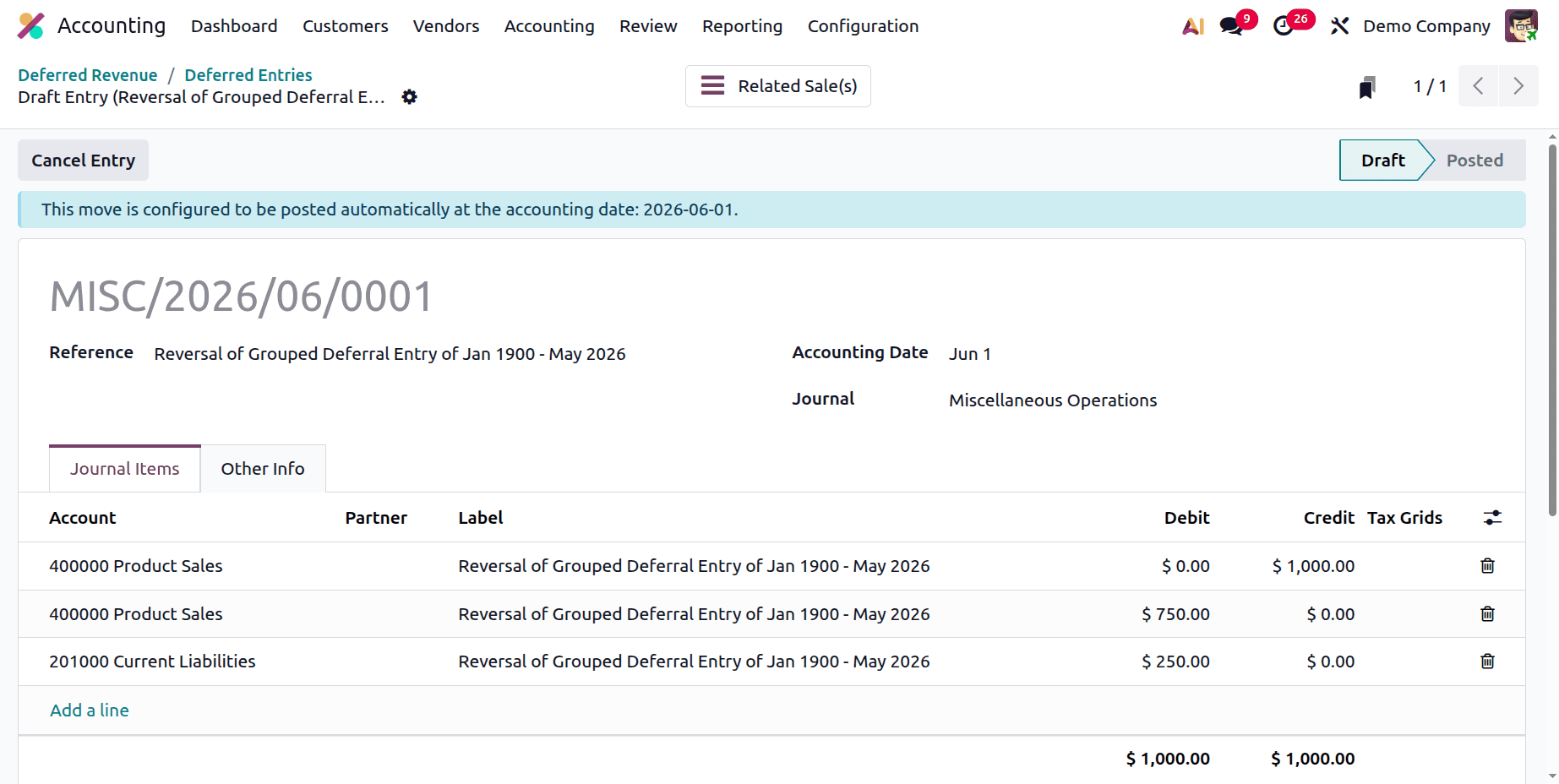The width and height of the screenshot is (1559, 784).
Task: Open the gear action menu beside the title
Action: [x=409, y=96]
